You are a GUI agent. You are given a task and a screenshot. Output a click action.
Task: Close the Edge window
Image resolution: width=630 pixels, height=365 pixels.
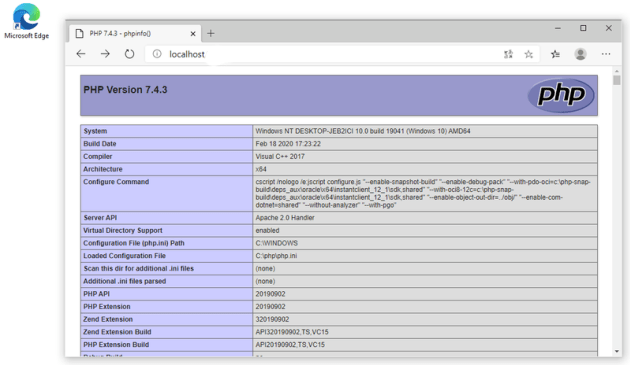point(609,28)
